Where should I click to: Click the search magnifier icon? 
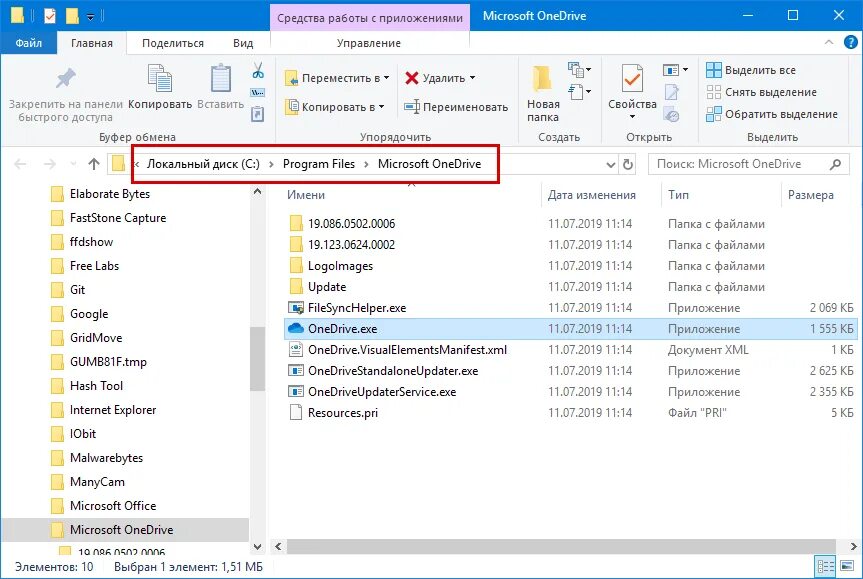point(835,164)
